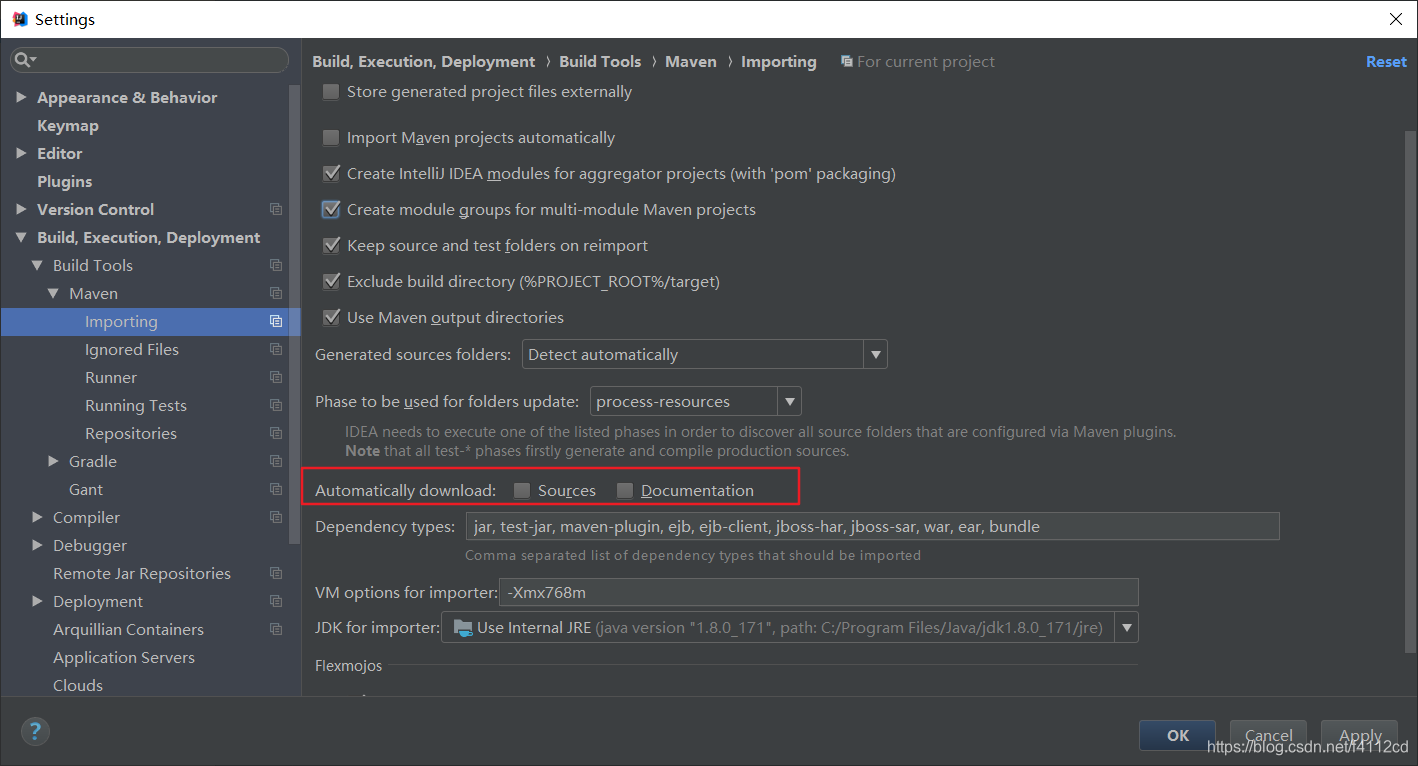Viewport: 1418px width, 766px height.
Task: Toggle Exclude build directory checkbox
Action: click(331, 282)
